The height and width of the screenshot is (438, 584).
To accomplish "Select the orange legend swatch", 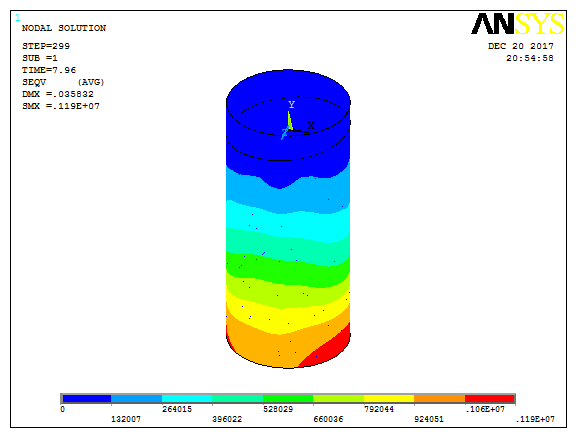I will coord(439,399).
